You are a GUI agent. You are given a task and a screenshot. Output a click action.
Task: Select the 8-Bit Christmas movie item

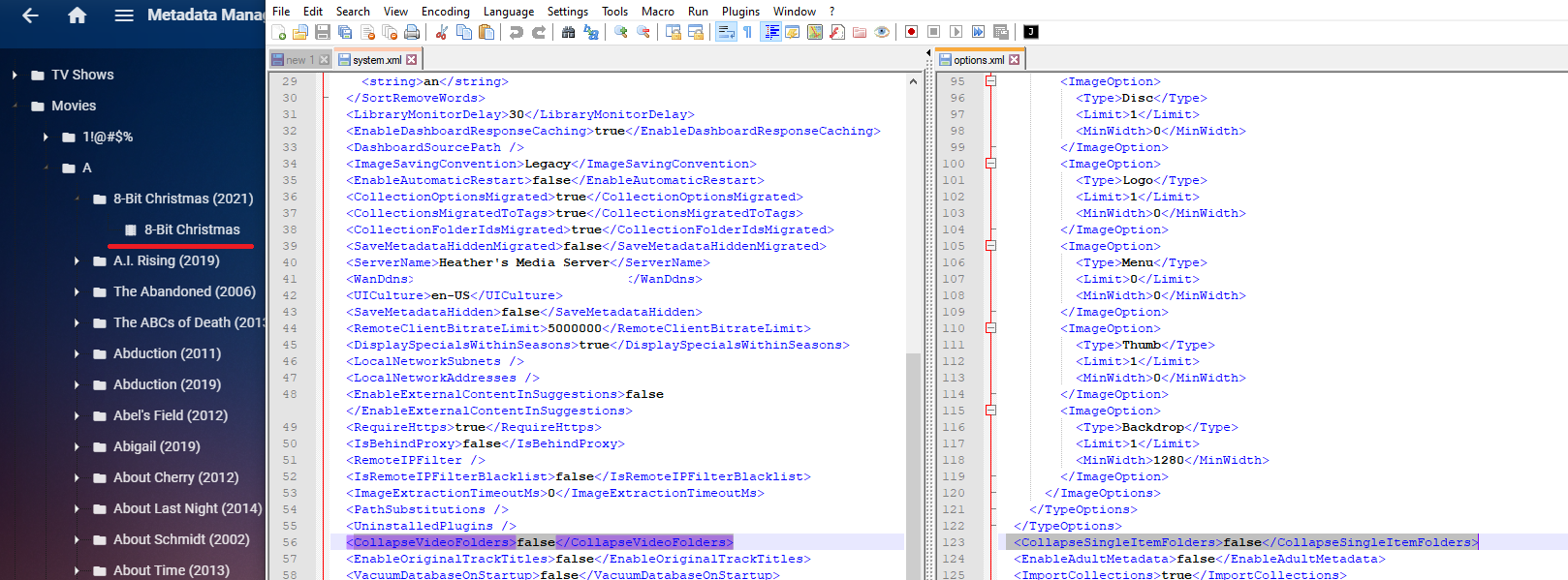192,229
